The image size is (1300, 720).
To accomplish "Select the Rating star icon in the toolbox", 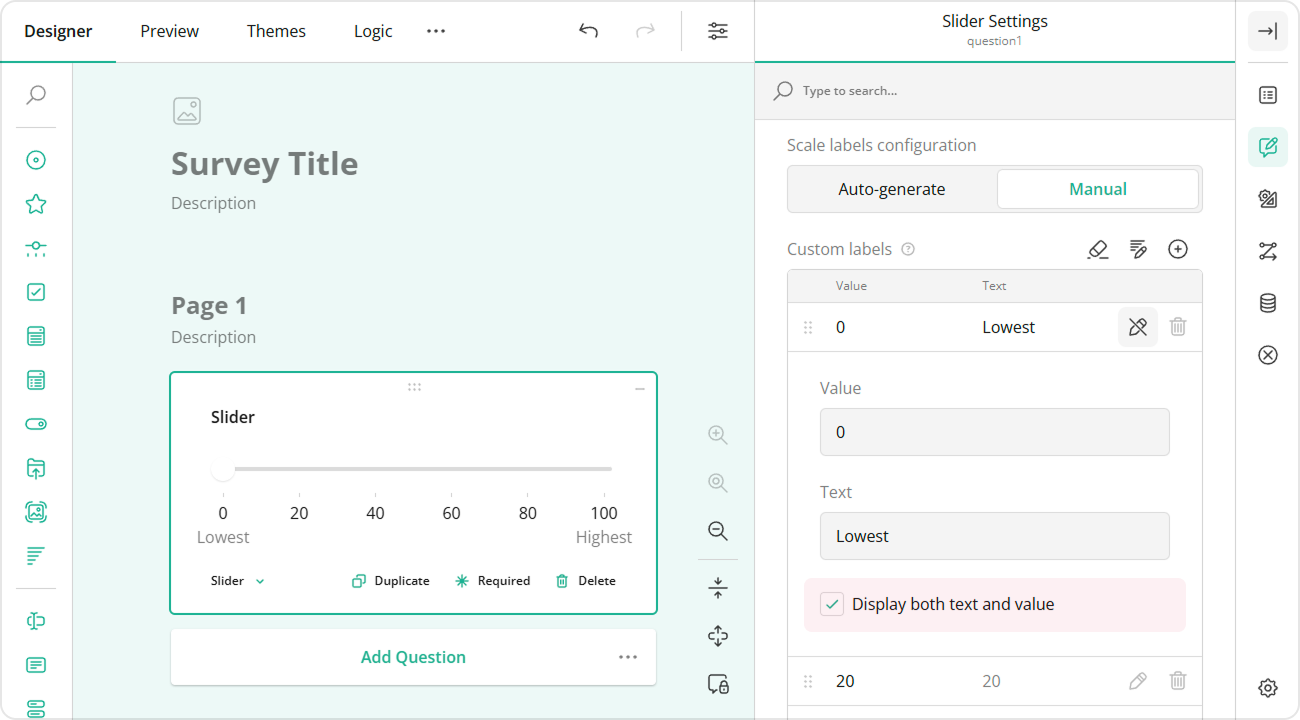I will click(x=36, y=203).
